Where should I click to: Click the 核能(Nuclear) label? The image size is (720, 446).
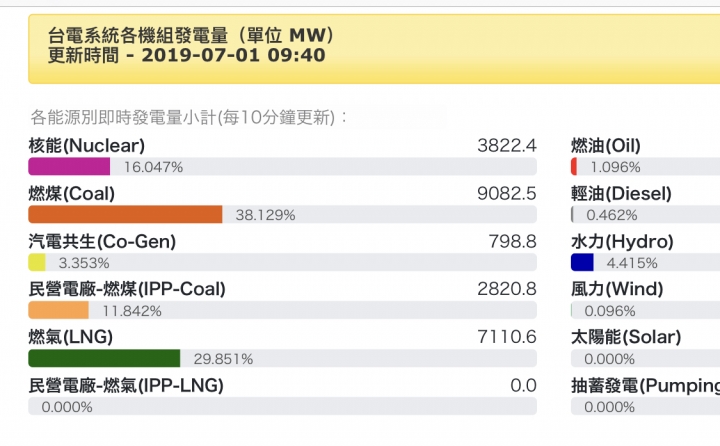87,146
